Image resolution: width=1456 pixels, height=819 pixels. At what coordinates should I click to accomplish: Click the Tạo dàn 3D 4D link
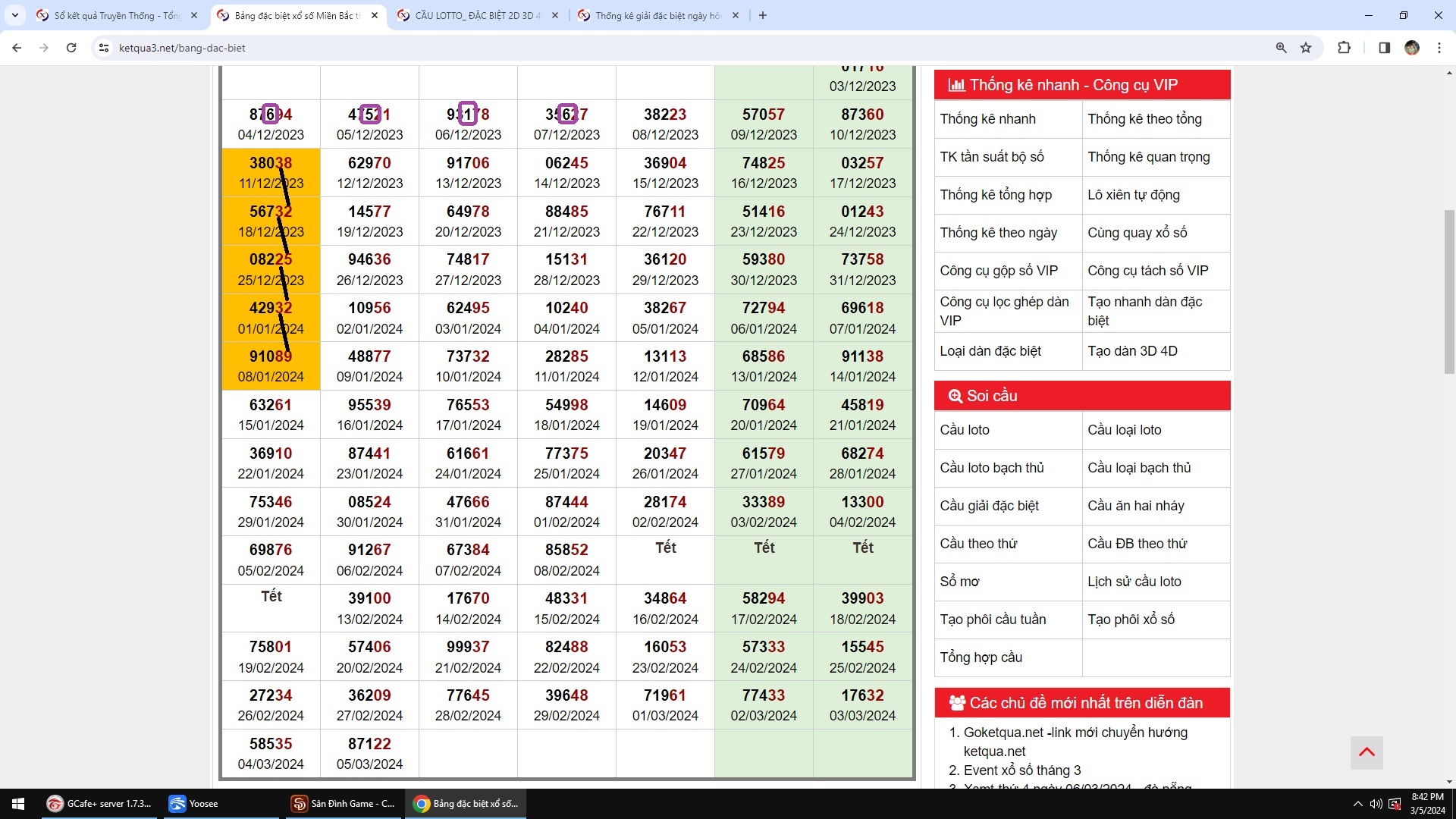1132,351
